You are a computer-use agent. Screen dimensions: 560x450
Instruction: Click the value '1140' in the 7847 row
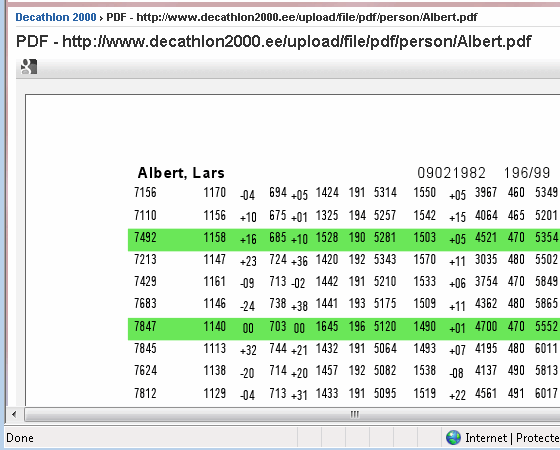point(215,326)
